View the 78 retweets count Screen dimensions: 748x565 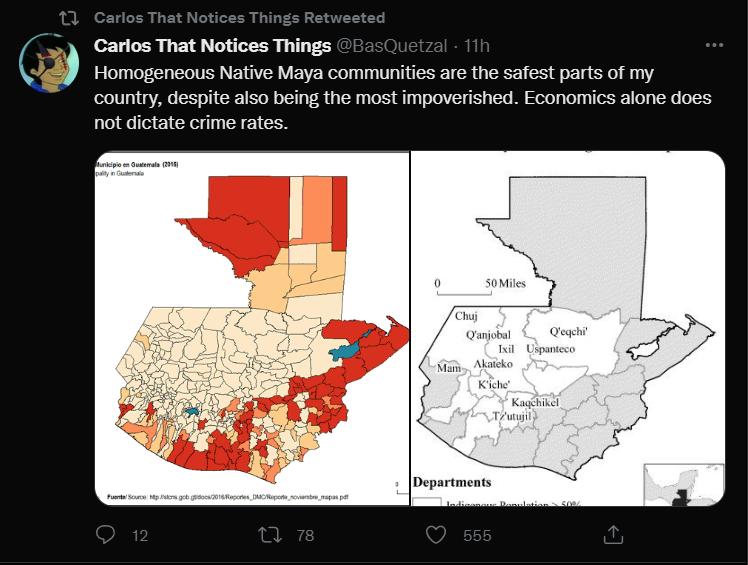point(305,535)
